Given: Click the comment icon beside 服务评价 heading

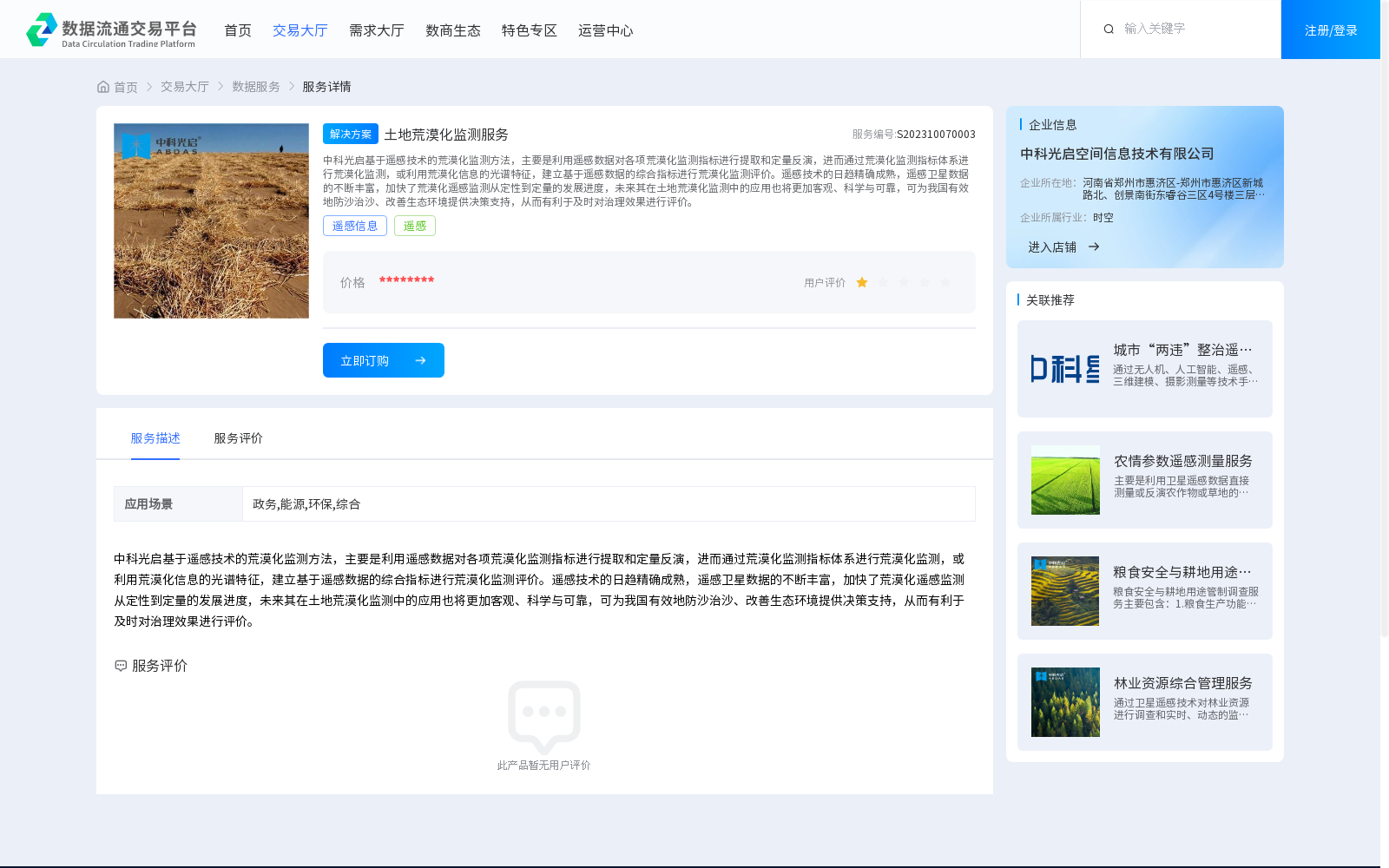Looking at the screenshot, I should [x=121, y=666].
